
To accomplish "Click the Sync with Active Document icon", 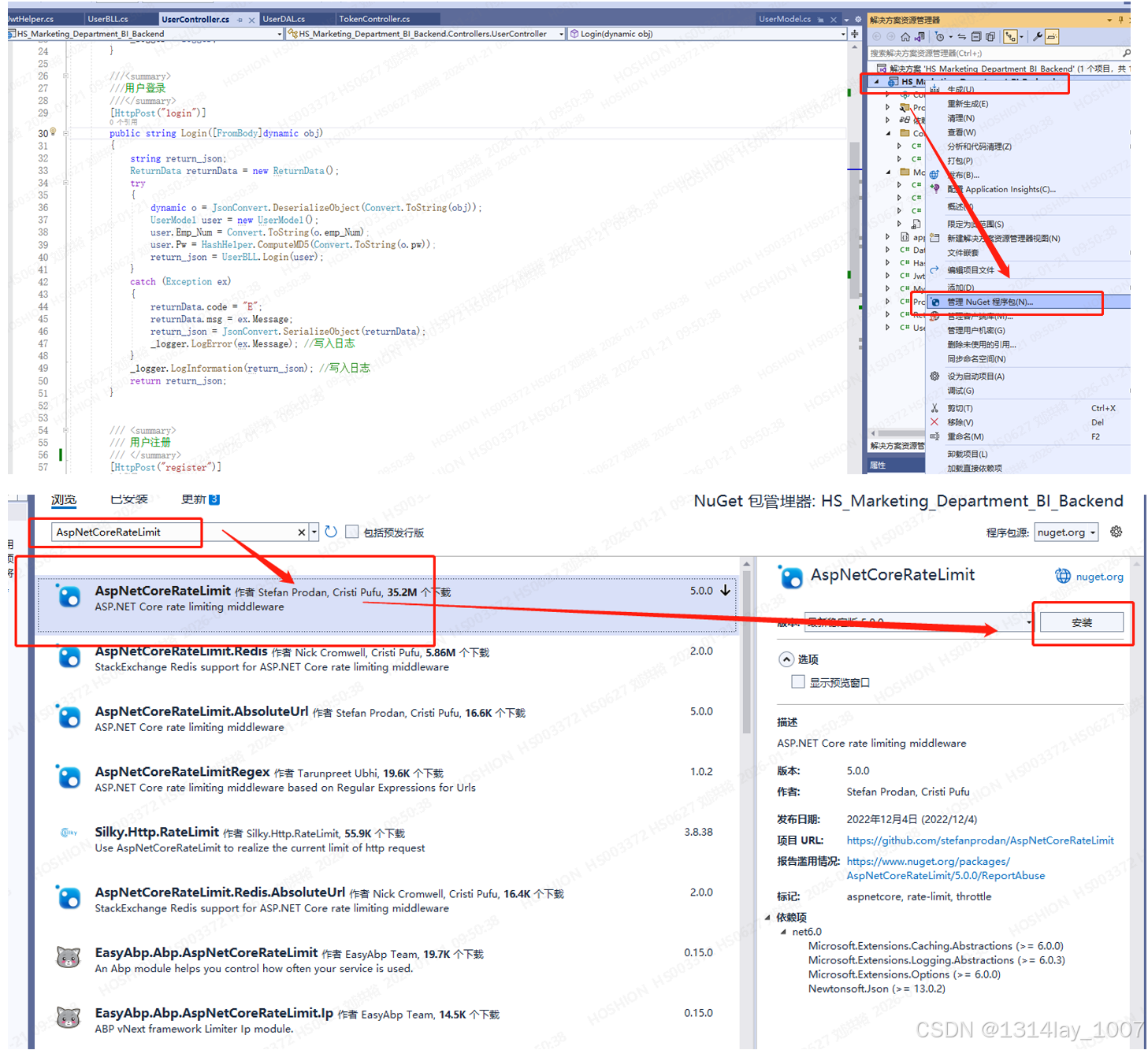I will tap(962, 36).
